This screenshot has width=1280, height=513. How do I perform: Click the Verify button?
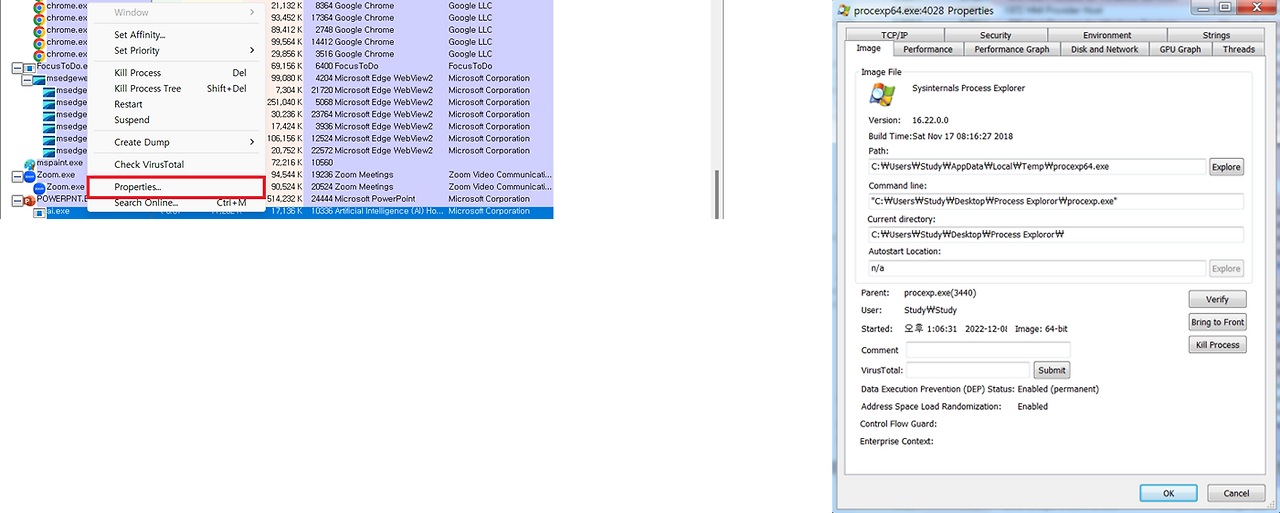[x=1217, y=299]
